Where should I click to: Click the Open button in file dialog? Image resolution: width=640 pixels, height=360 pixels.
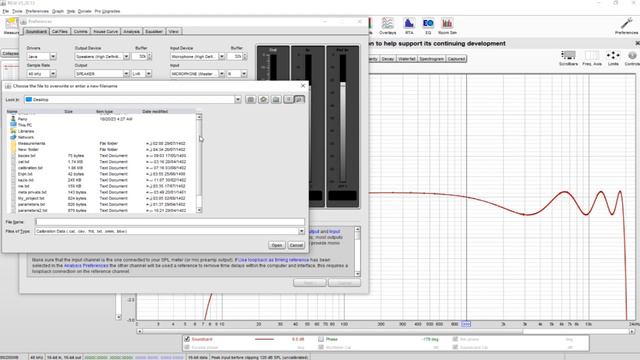[x=276, y=245]
